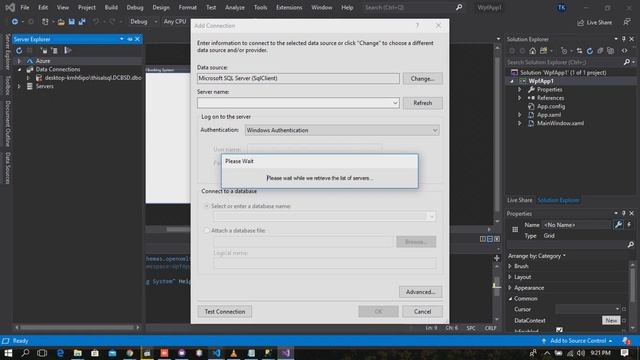Open the Edge browser from taskbar
Screen dimensions: 640x360
(x=60, y=353)
